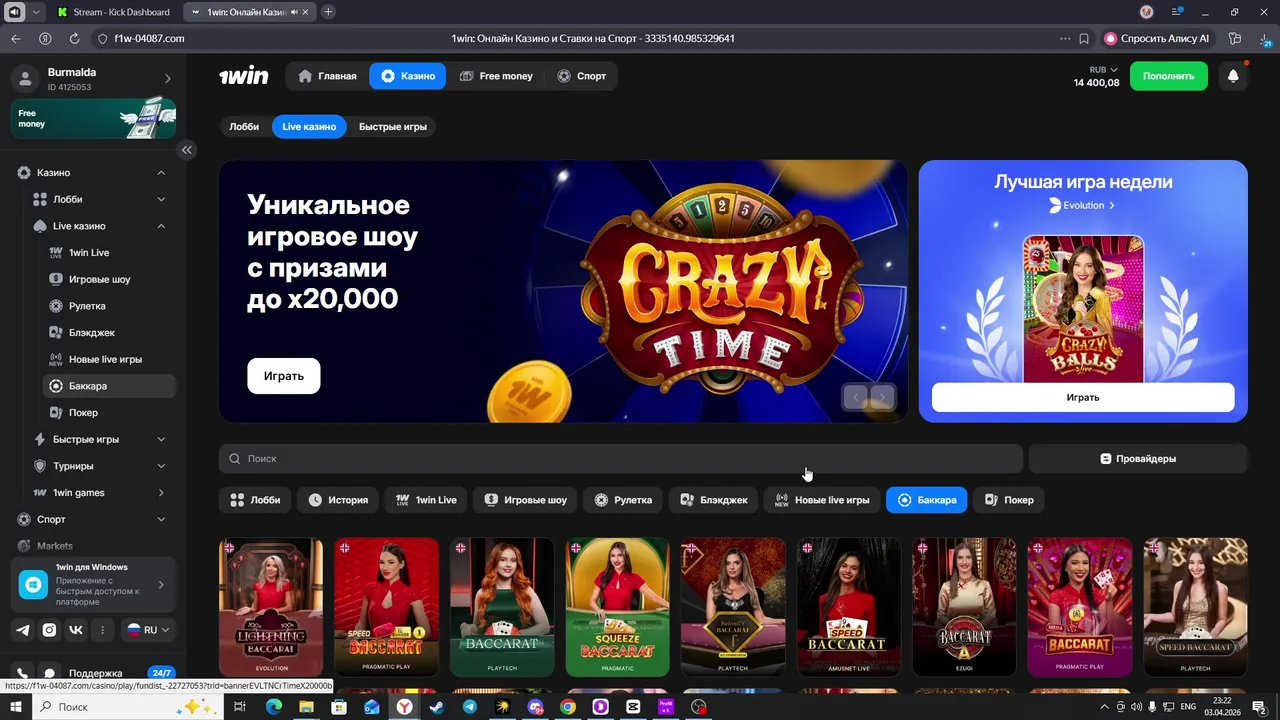
Task: Open Telegram social link in sidebar
Action: 23,630
